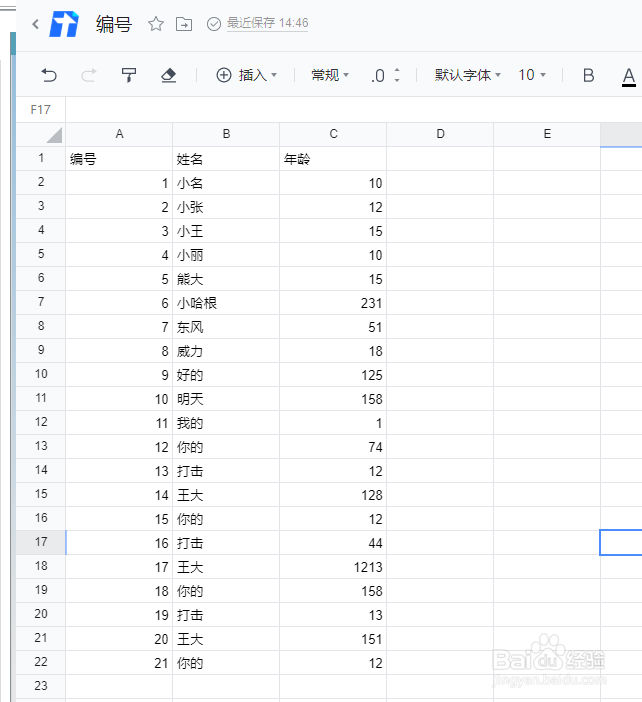Screen dimensions: 642x702
Task: Rename the document title 编号
Action: (114, 24)
